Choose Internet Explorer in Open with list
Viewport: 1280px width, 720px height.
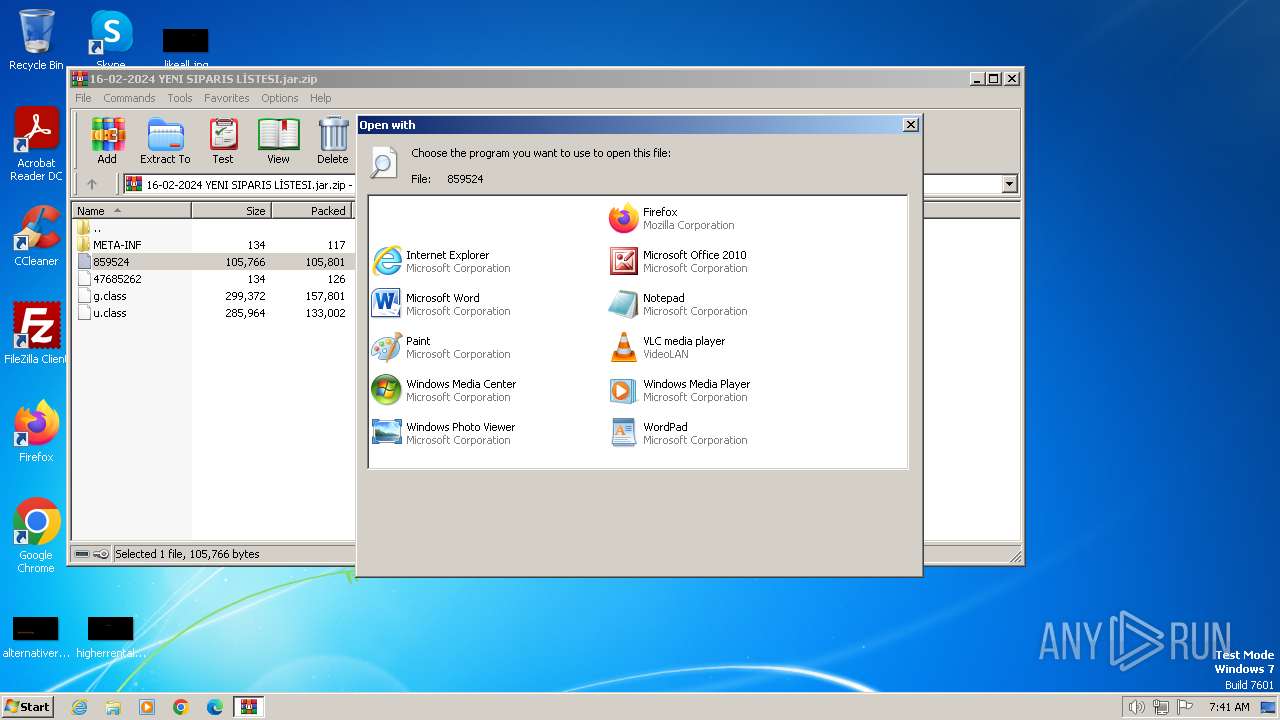(x=441, y=261)
